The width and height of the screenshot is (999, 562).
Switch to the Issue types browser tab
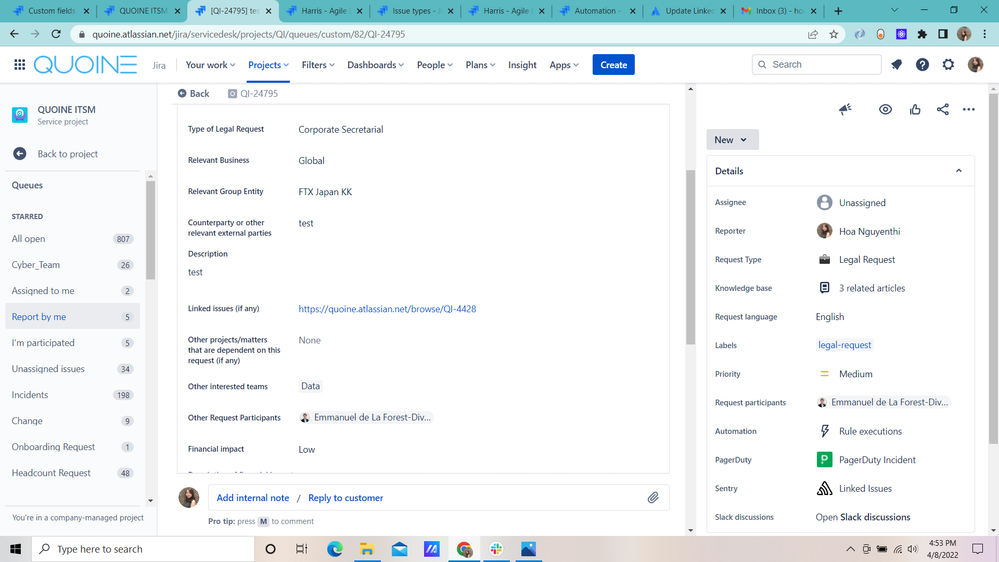(415, 11)
